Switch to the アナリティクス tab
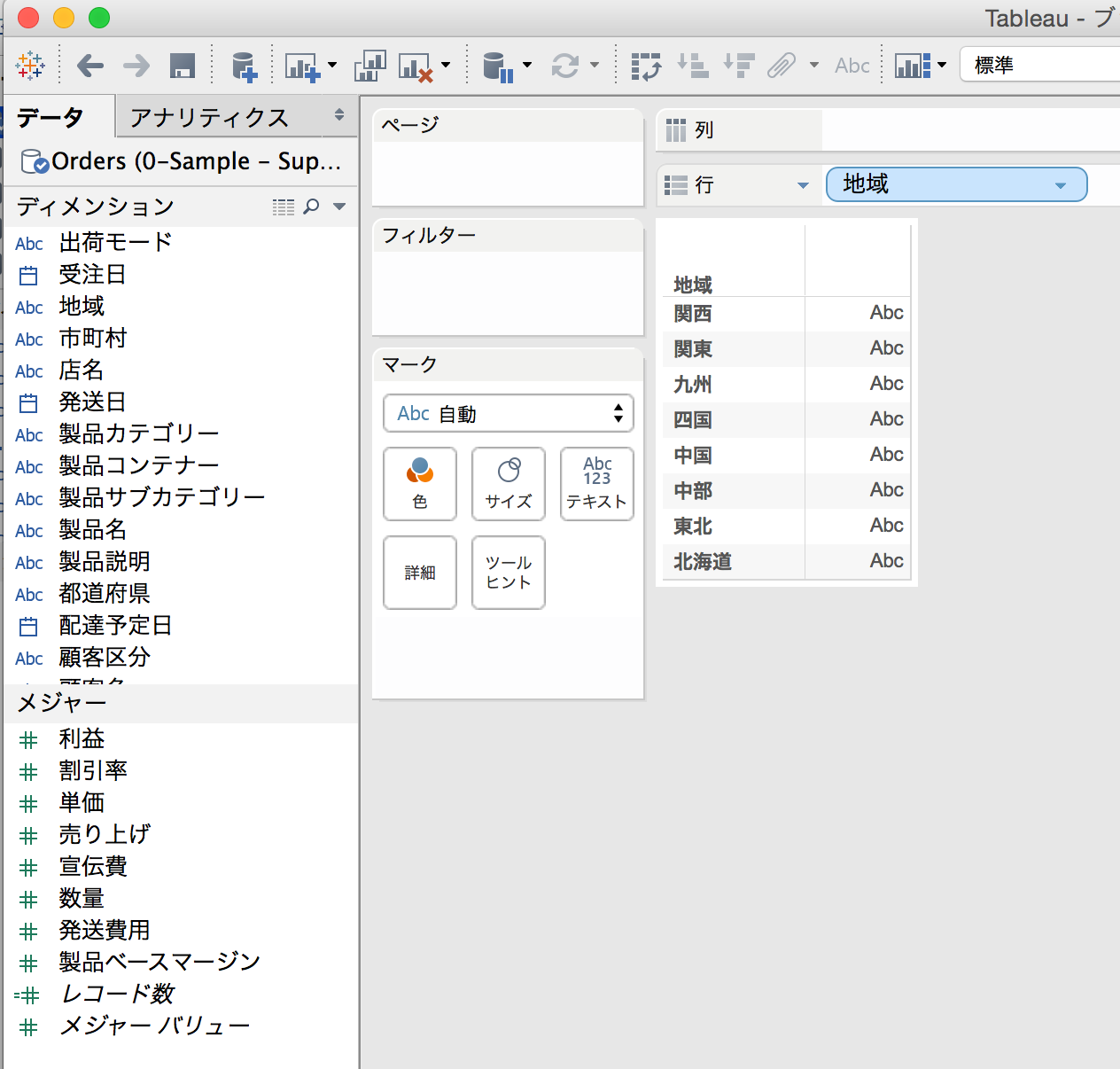 click(x=210, y=116)
